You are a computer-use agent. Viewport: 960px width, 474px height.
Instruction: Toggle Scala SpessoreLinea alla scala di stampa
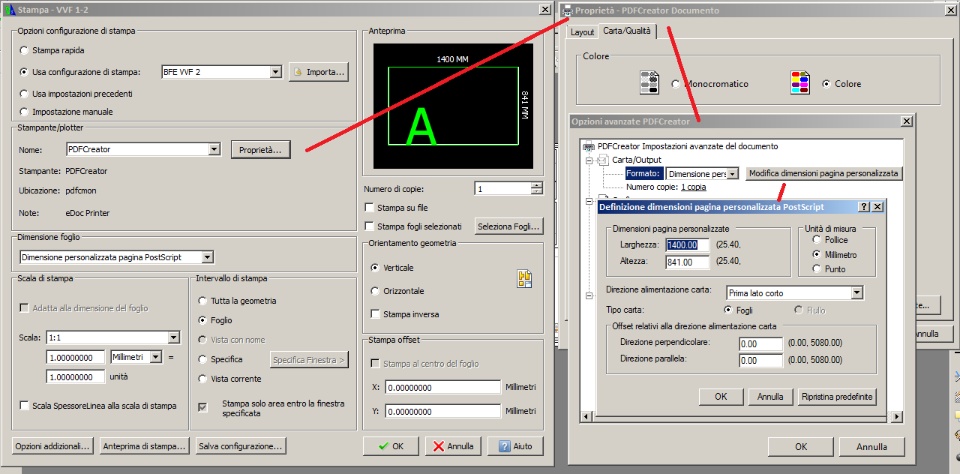tap(24, 405)
